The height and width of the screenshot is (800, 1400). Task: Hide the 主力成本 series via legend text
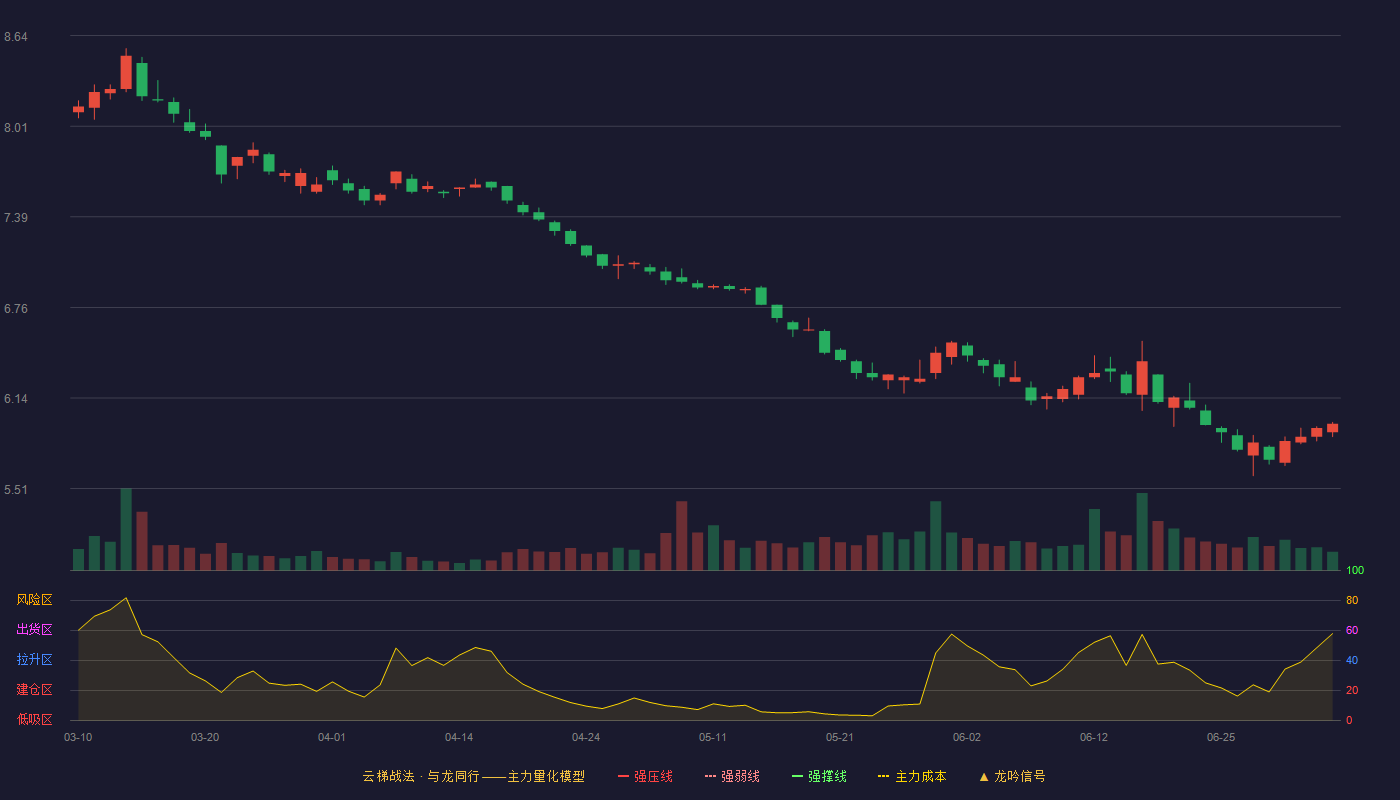click(x=921, y=776)
